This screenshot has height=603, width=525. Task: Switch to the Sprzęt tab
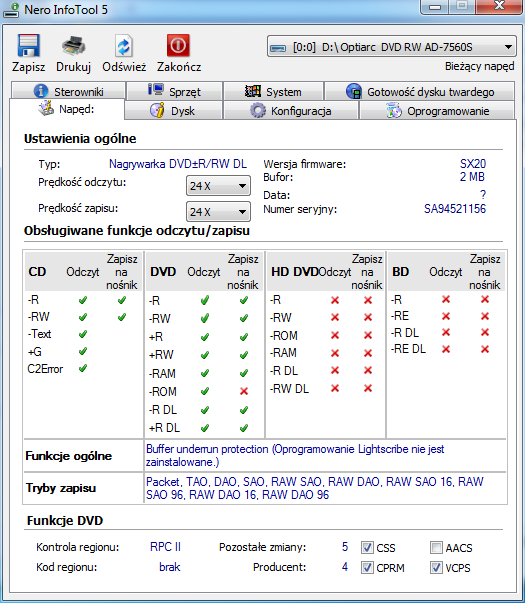click(x=175, y=91)
